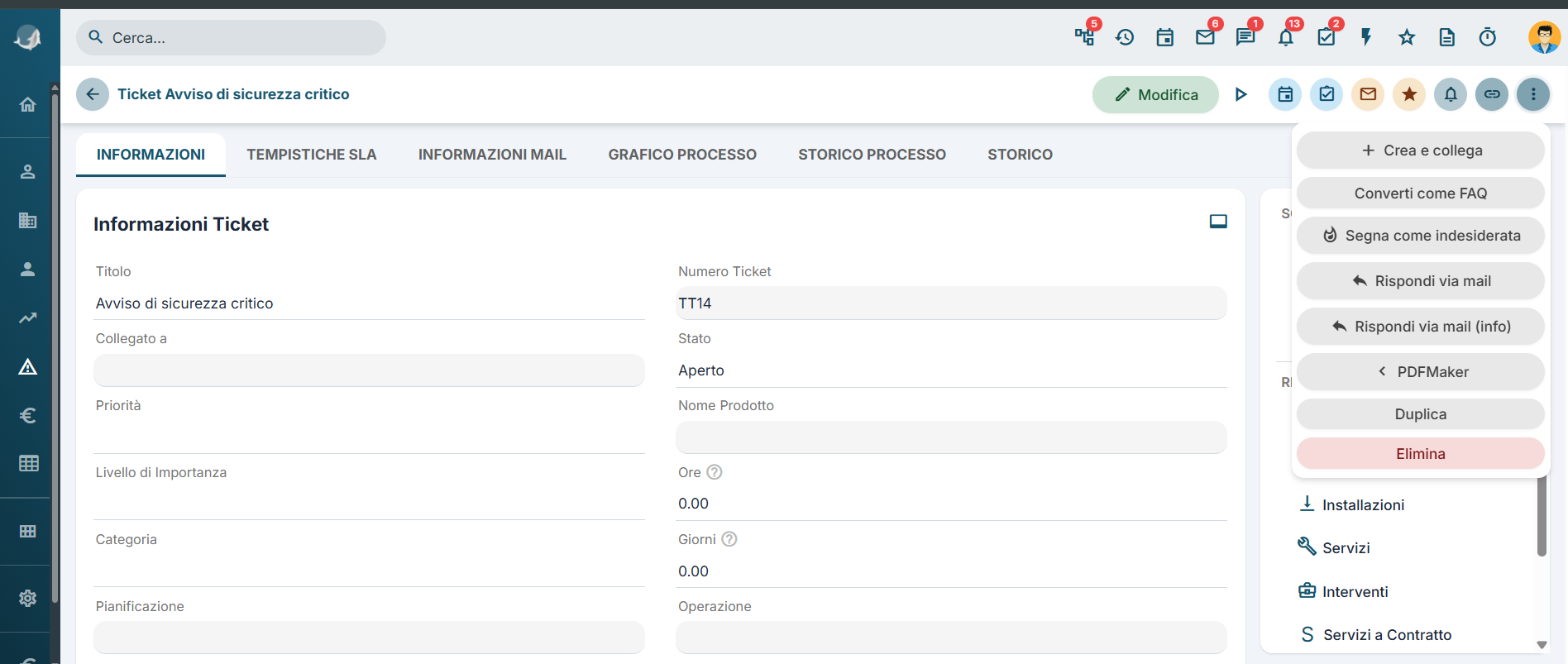The height and width of the screenshot is (664, 1568).
Task: Open the euro sign sidebar icon
Action: coord(28,415)
